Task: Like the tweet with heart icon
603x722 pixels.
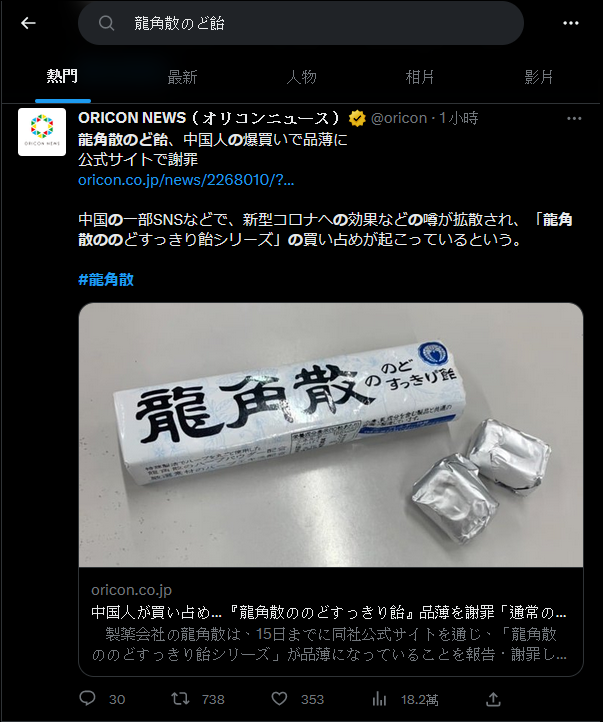Action: click(x=279, y=699)
